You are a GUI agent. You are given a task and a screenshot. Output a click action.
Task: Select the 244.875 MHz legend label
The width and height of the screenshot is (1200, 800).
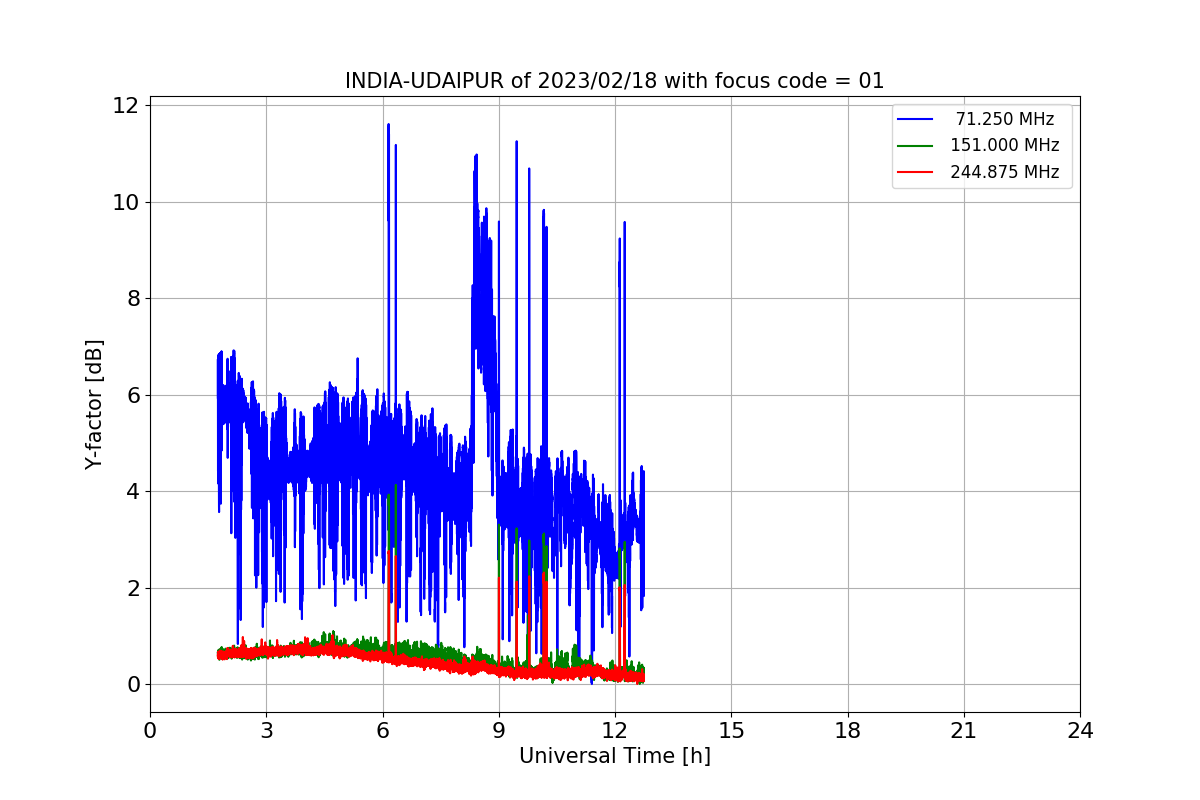[1005, 171]
